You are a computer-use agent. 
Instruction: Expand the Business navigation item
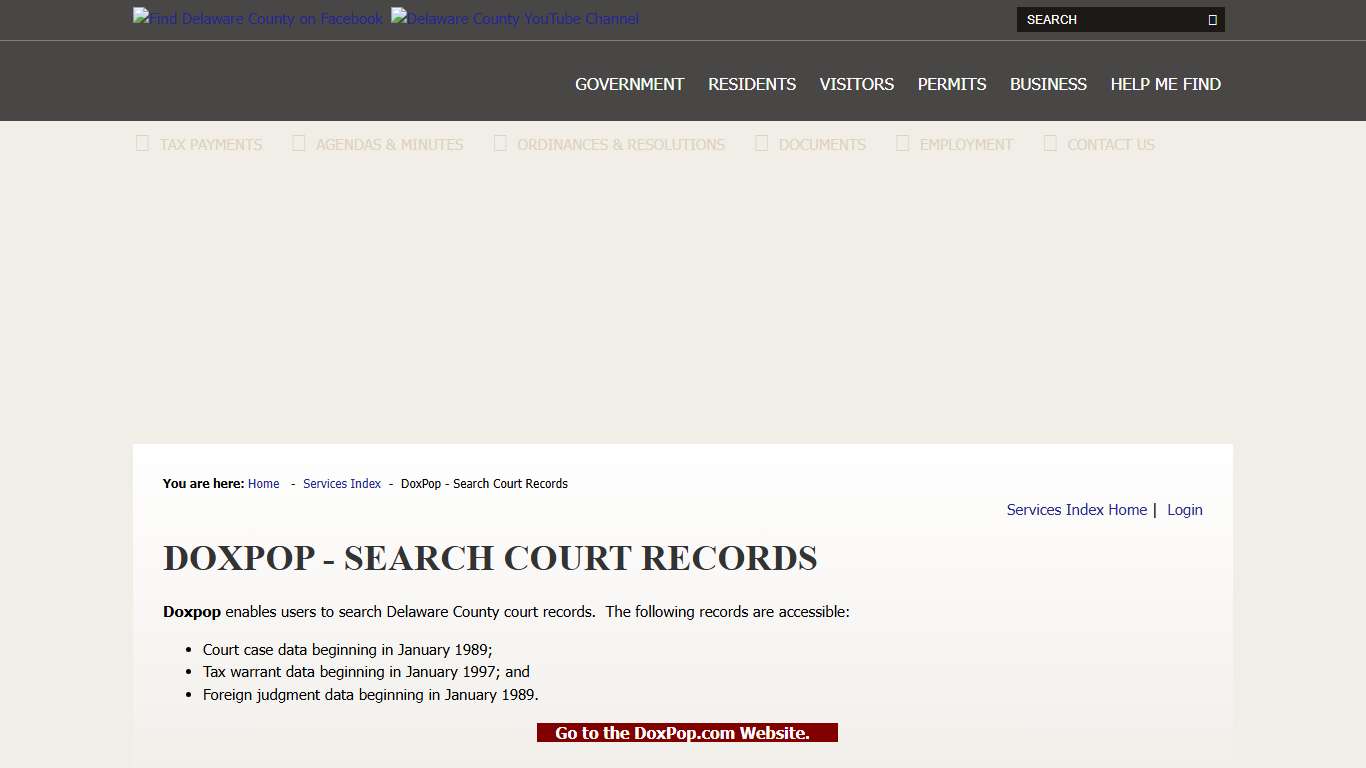coord(1048,84)
